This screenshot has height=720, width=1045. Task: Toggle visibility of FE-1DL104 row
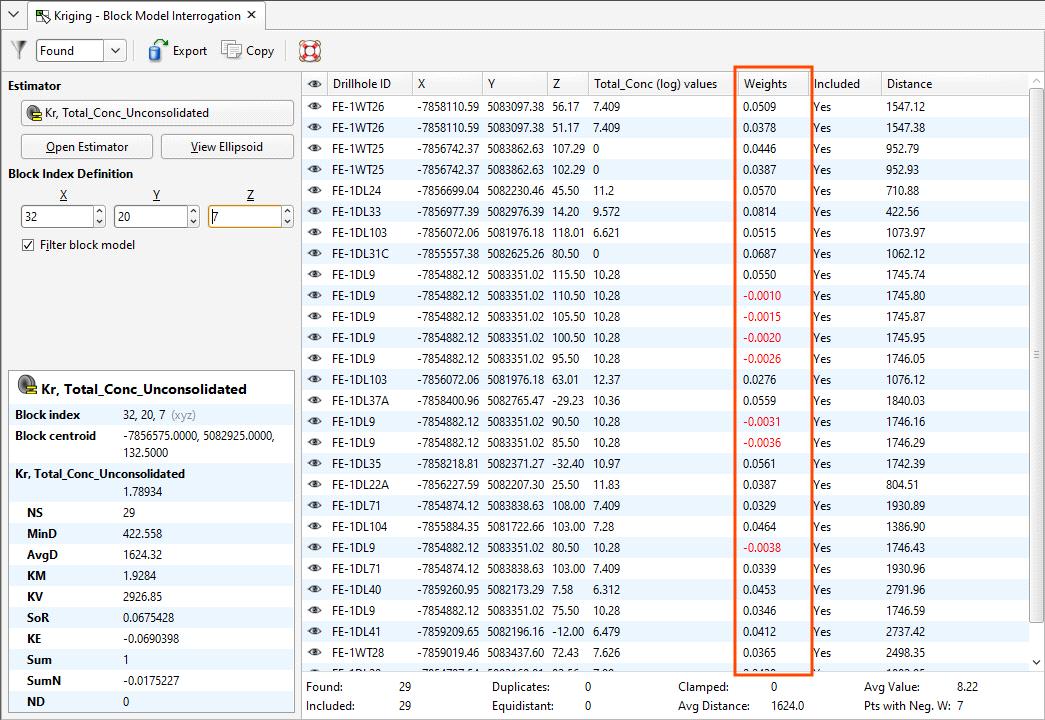tap(315, 527)
